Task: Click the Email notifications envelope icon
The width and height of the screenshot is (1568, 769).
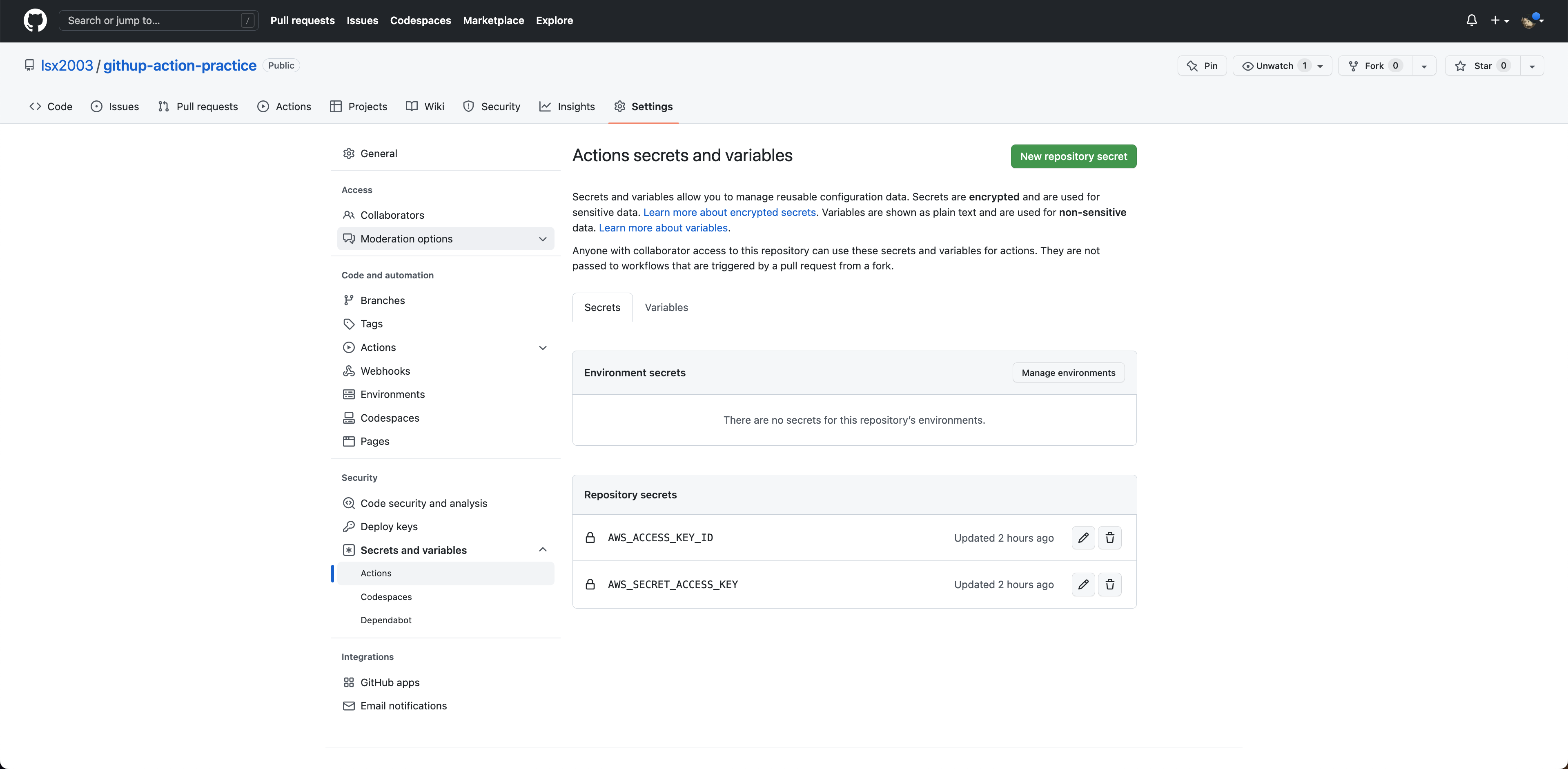Action: click(349, 706)
